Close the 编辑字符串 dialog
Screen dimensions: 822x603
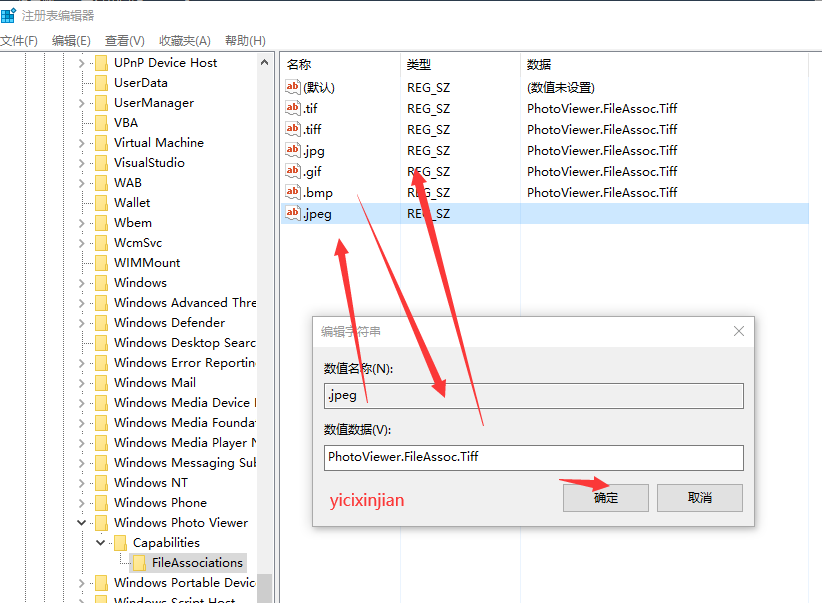click(739, 331)
